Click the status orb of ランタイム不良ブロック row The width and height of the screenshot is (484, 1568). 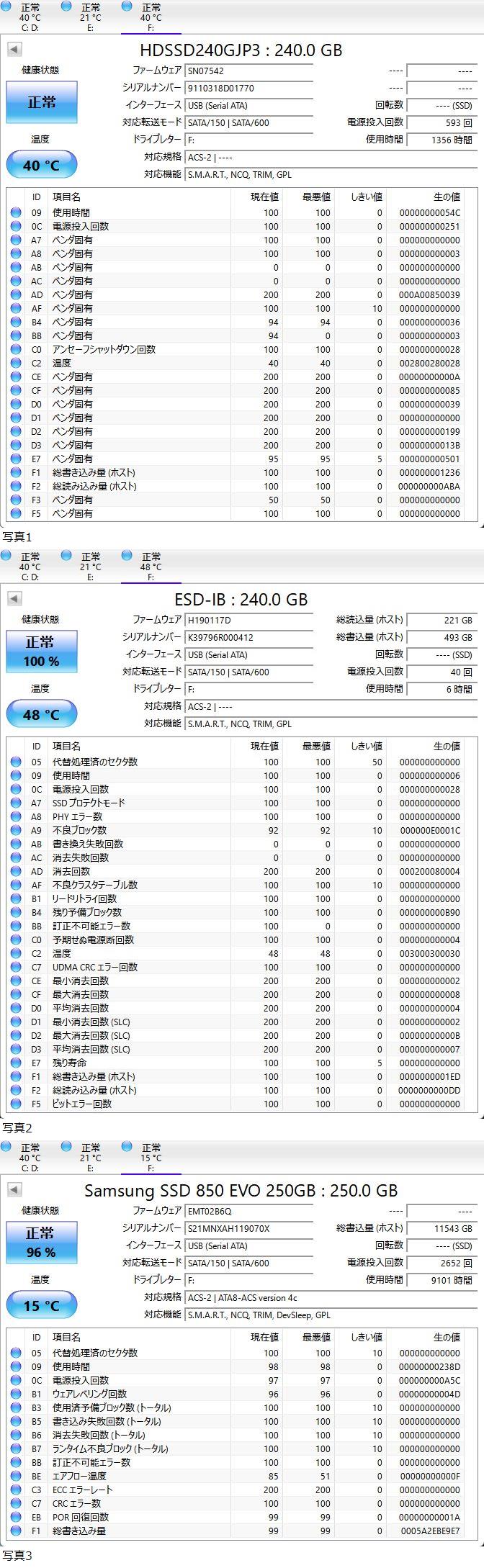(x=16, y=1449)
